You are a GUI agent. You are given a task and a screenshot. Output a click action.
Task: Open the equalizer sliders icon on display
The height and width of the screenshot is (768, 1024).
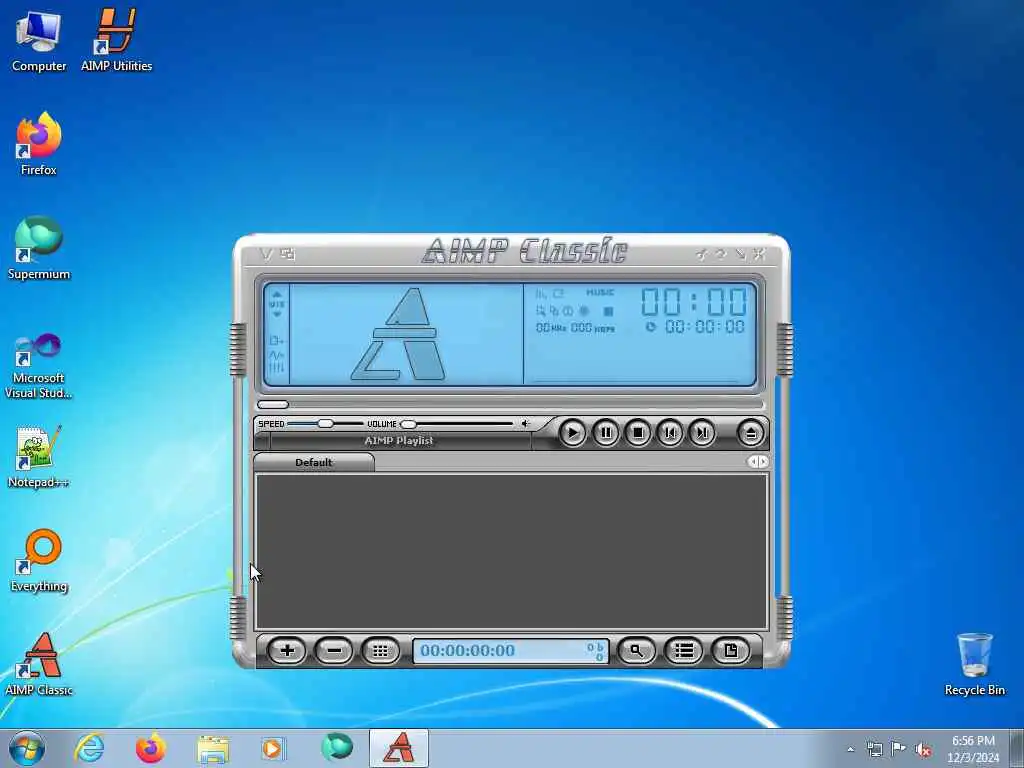point(276,368)
